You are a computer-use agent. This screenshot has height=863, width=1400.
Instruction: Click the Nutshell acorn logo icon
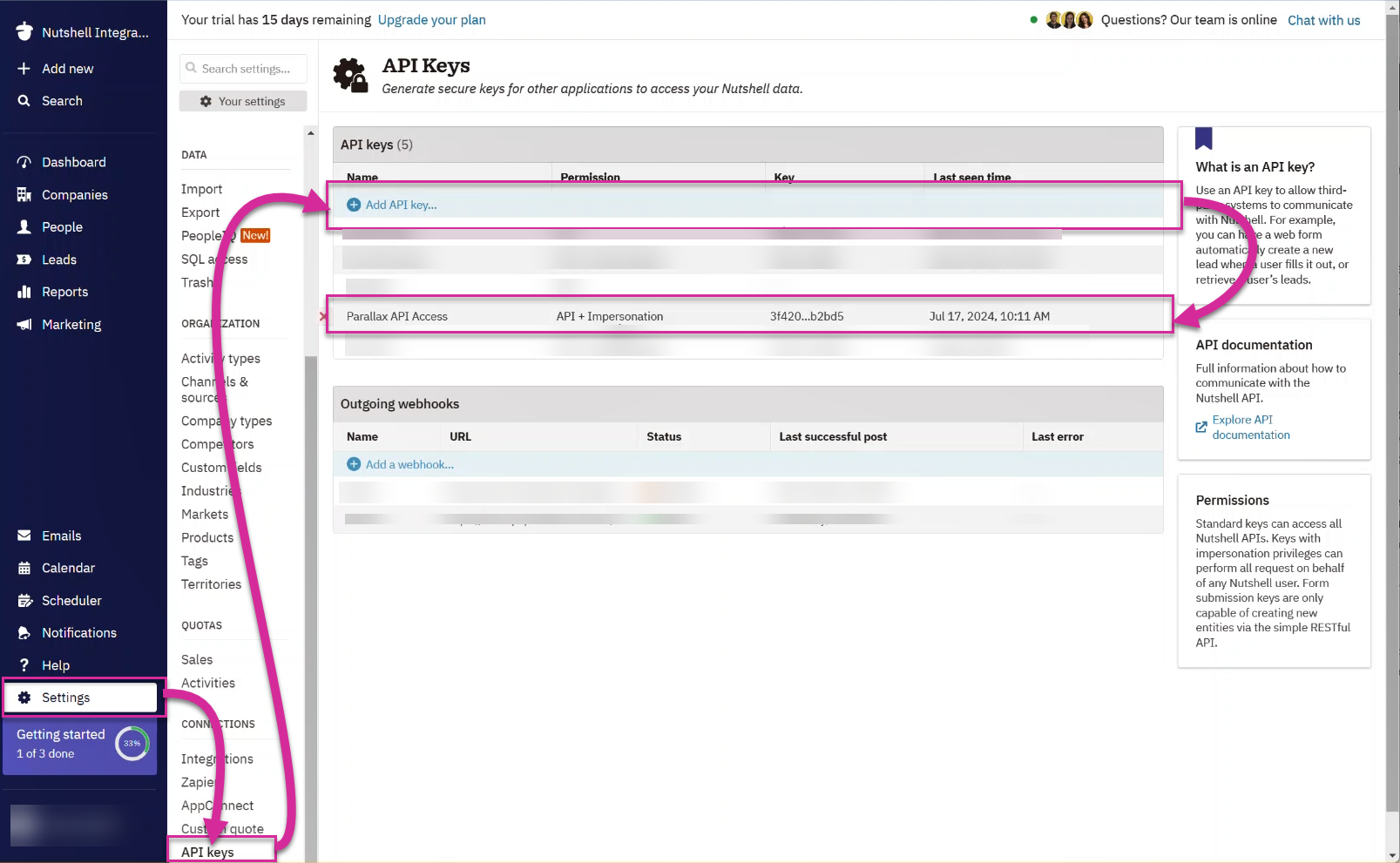tap(24, 31)
